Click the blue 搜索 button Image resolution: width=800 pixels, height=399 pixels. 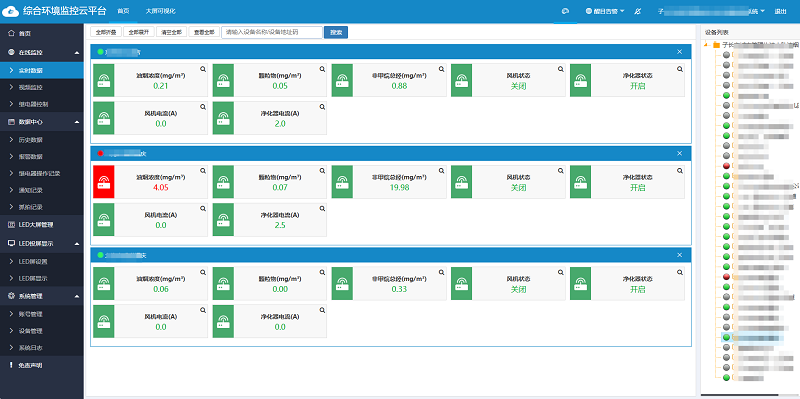[336, 32]
